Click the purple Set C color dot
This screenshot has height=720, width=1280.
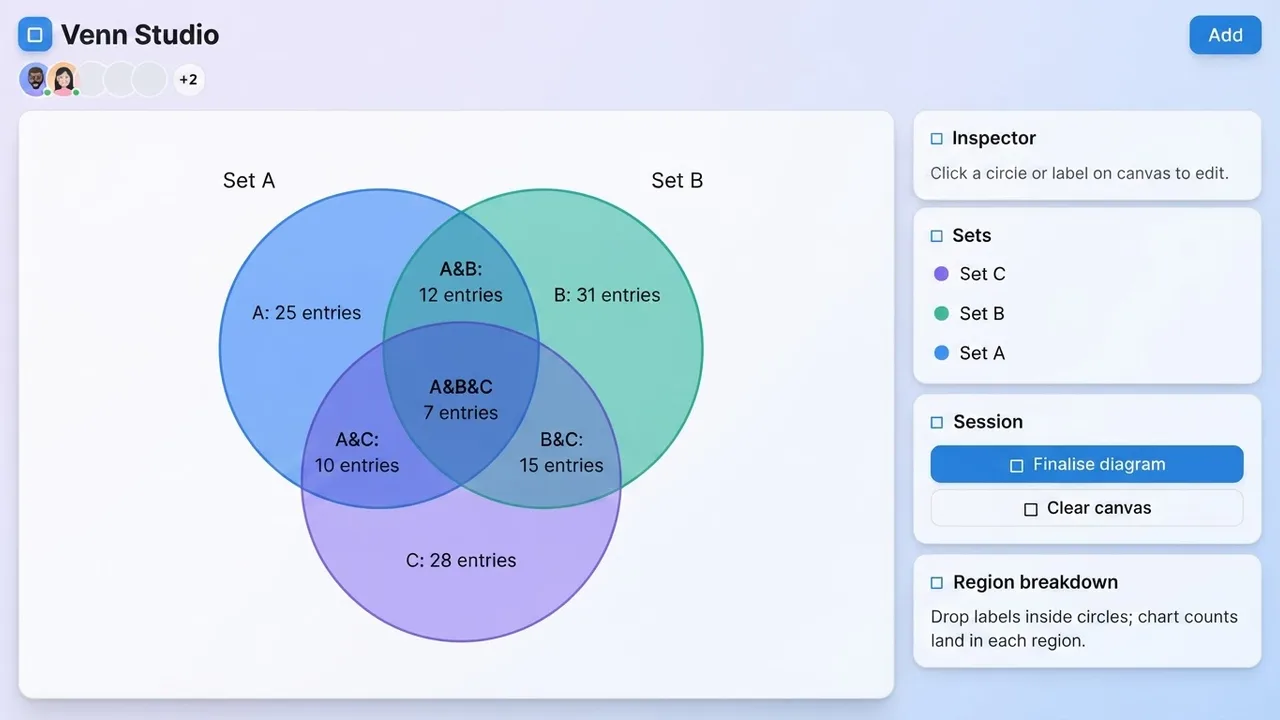[x=940, y=274]
